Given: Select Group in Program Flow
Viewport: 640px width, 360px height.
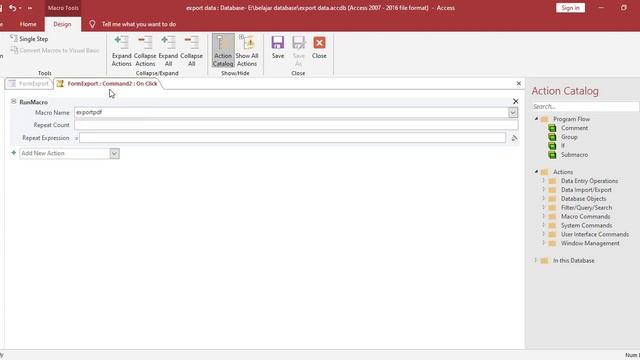Looking at the screenshot, I should tap(569, 137).
